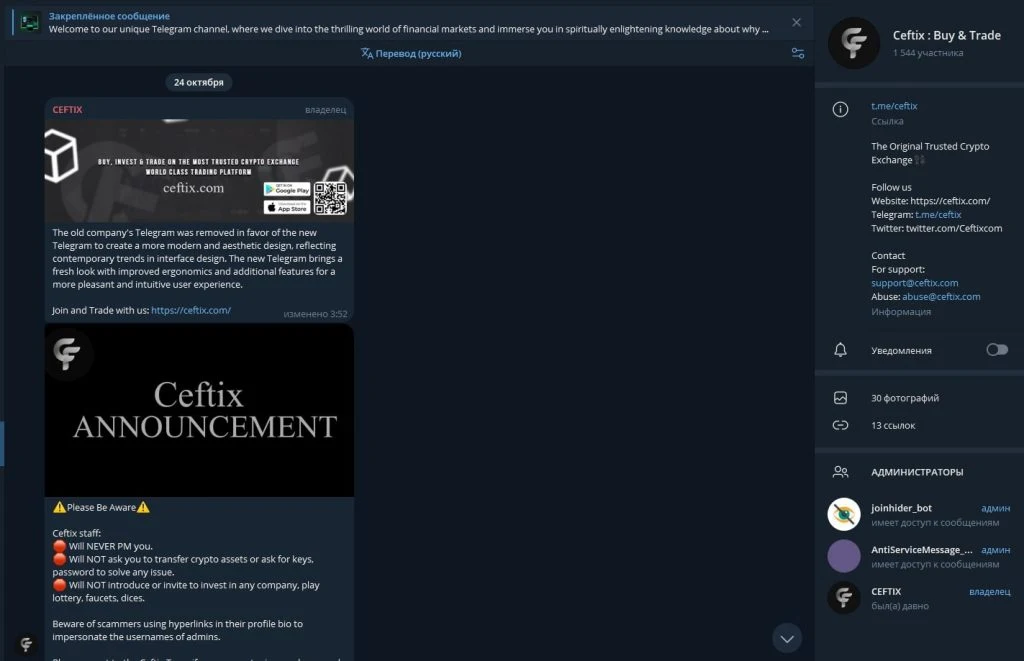Click the purple AntiServiceMessage avatar
The height and width of the screenshot is (661, 1024).
(844, 556)
